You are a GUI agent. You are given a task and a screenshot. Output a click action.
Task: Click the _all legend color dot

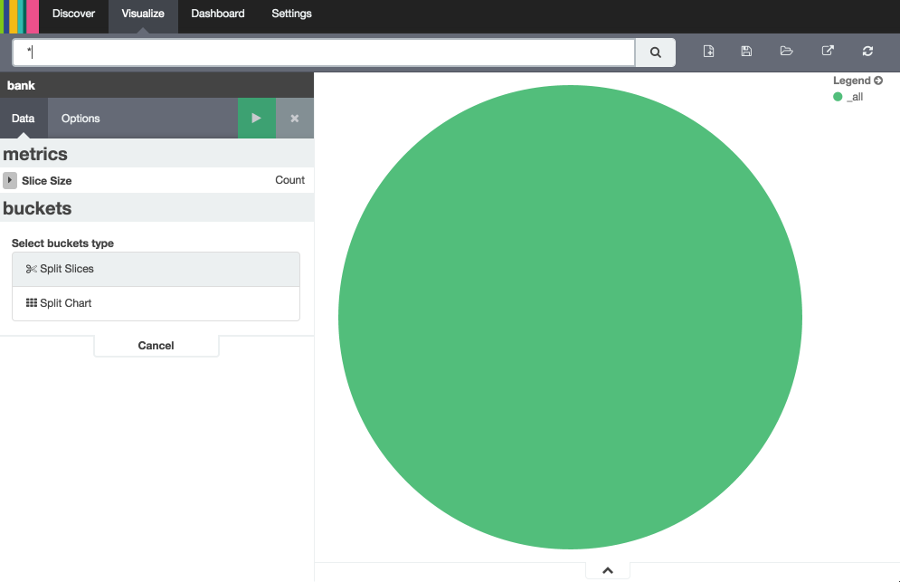click(837, 97)
